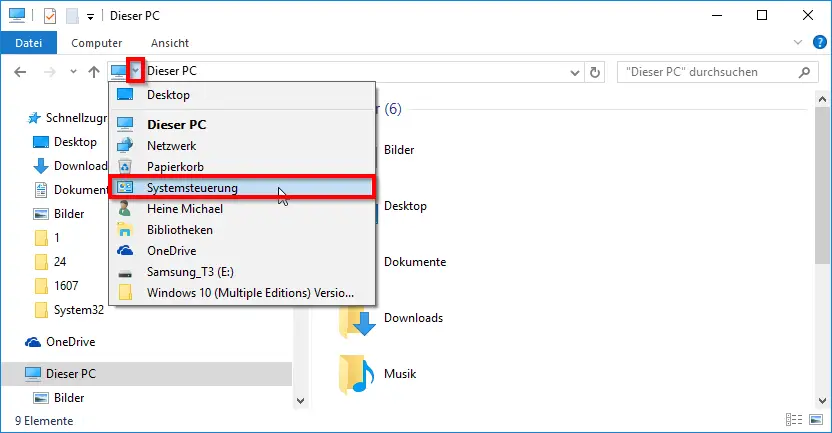Viewport: 832px width, 433px height.
Task: Choose Bibliotheken from the dropdown list
Action: (242, 230)
